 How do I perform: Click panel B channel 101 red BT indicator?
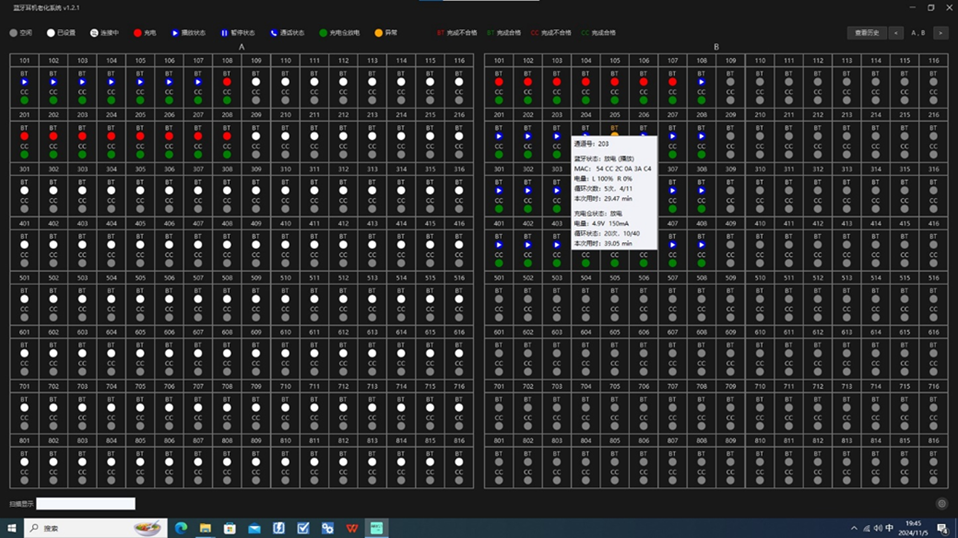tap(498, 82)
